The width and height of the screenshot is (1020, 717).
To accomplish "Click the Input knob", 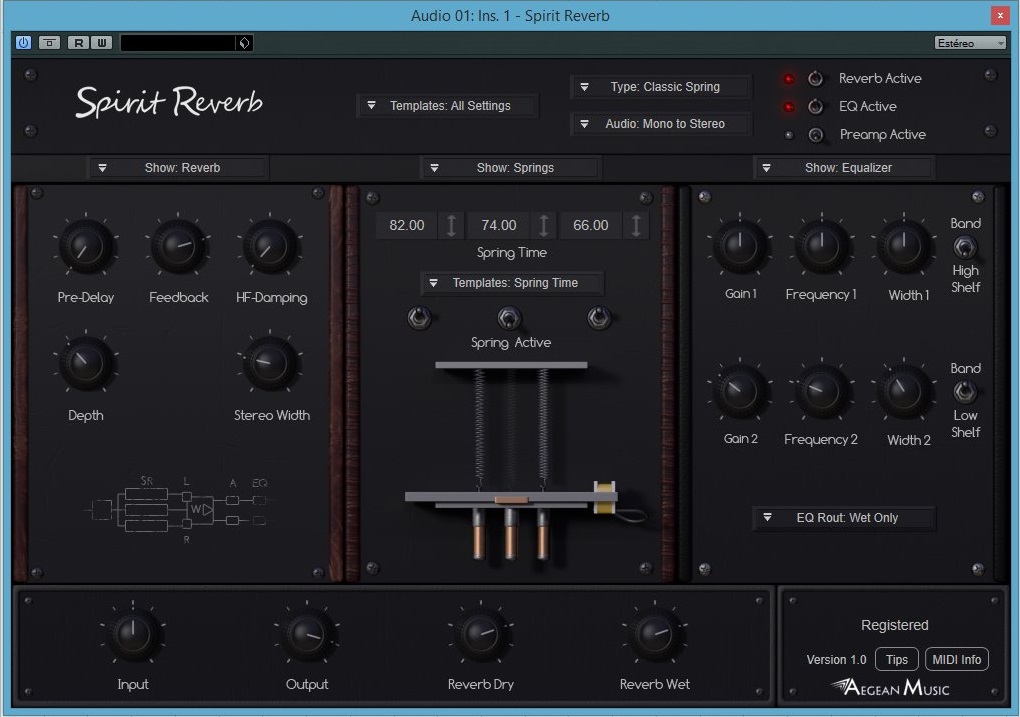I will coord(133,634).
